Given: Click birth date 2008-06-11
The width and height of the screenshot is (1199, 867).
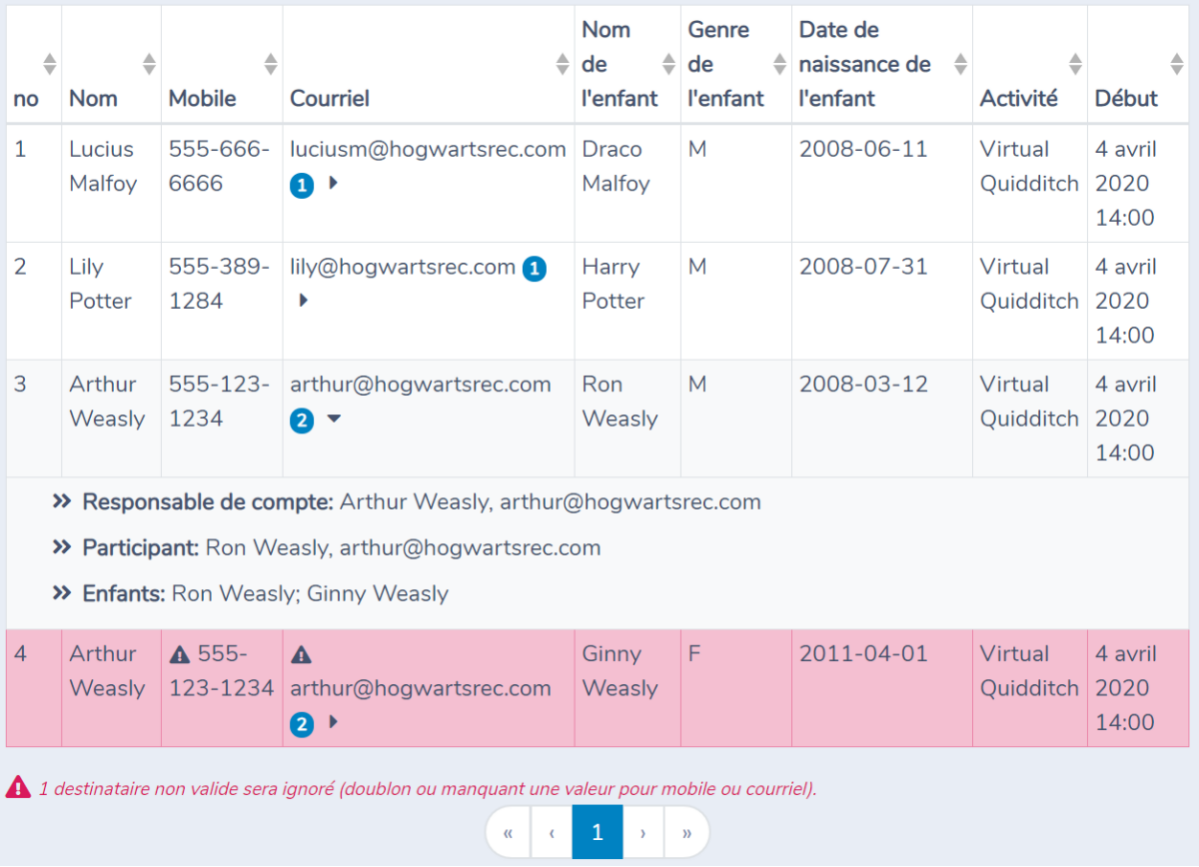Looking at the screenshot, I should pyautogui.click(x=863, y=149).
